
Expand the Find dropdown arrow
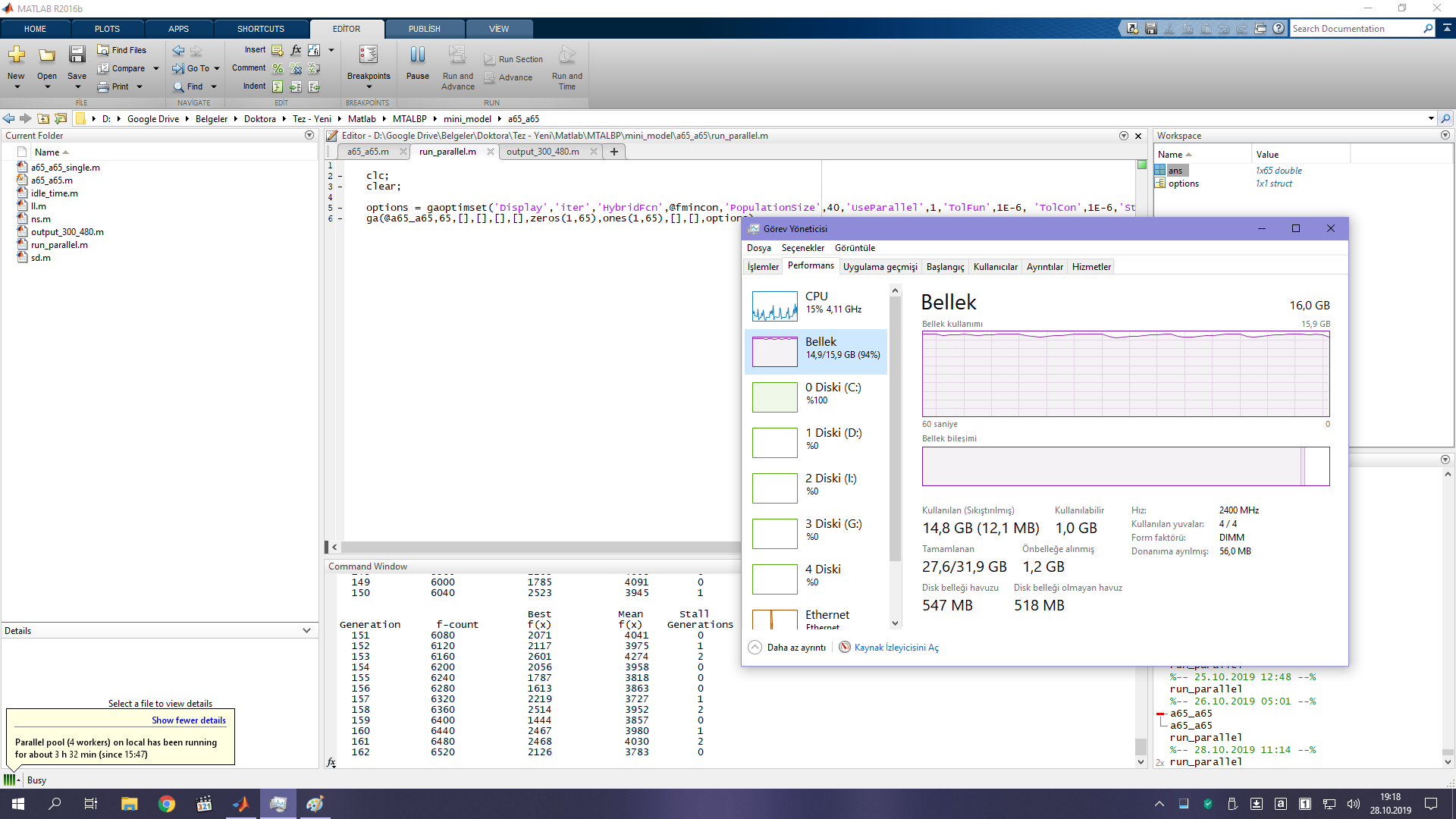tap(214, 86)
